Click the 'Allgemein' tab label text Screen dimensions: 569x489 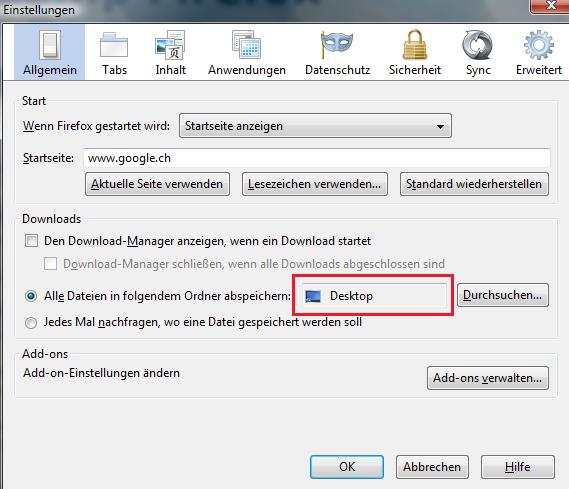tap(50, 70)
